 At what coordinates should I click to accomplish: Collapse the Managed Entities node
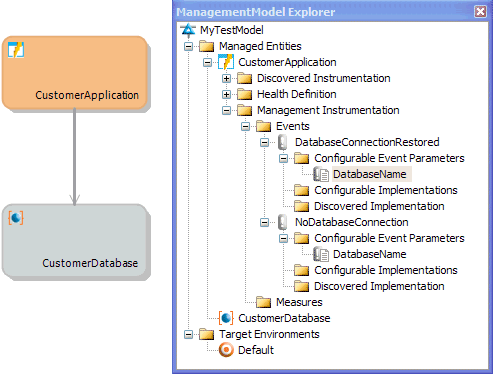[189, 46]
